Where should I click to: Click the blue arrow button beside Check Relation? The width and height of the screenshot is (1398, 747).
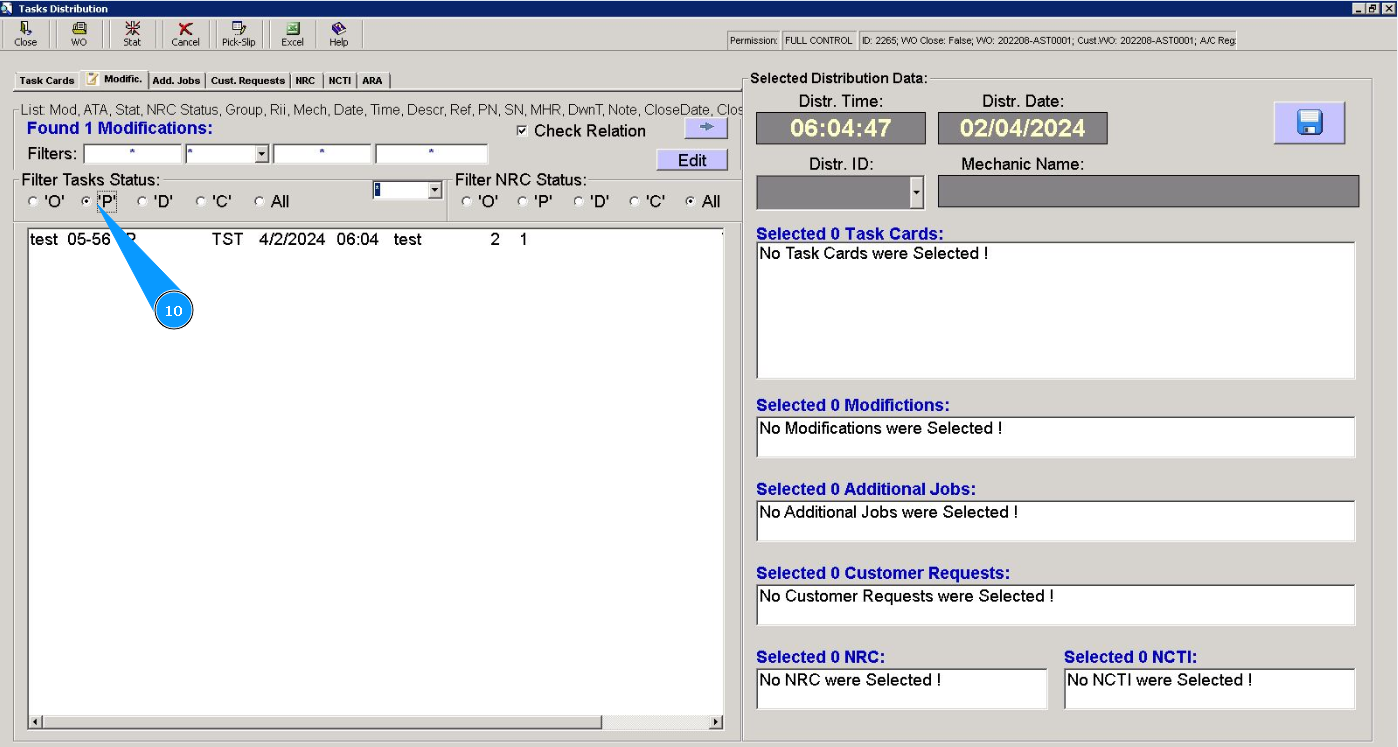(x=705, y=129)
